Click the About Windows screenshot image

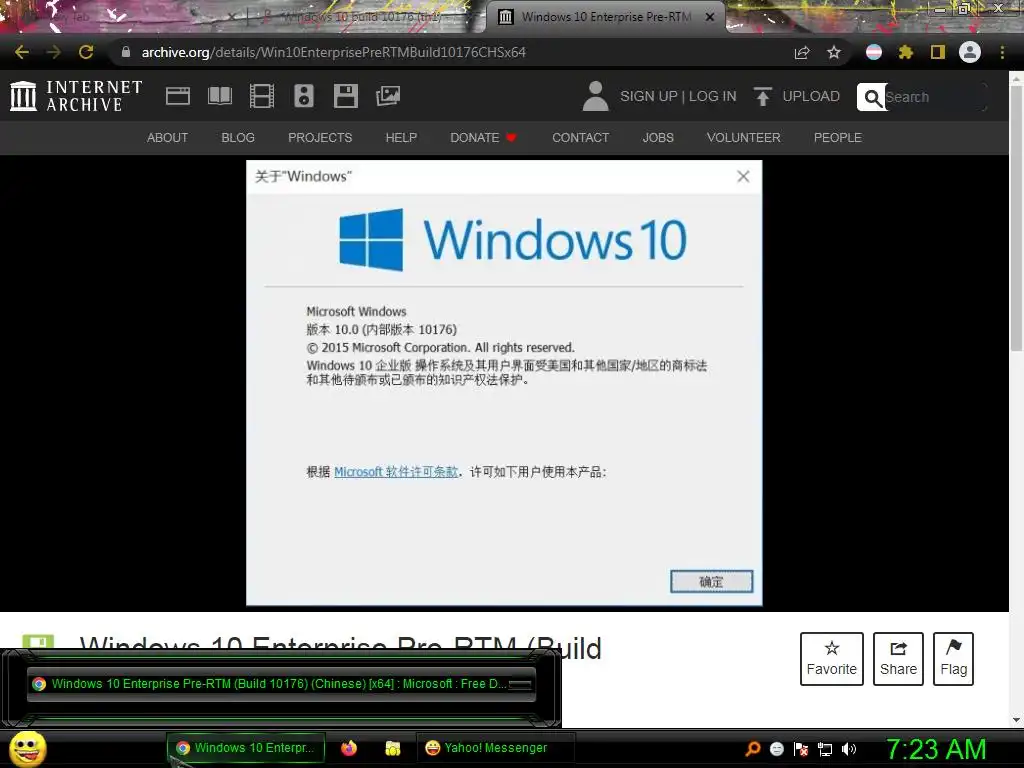[x=504, y=383]
